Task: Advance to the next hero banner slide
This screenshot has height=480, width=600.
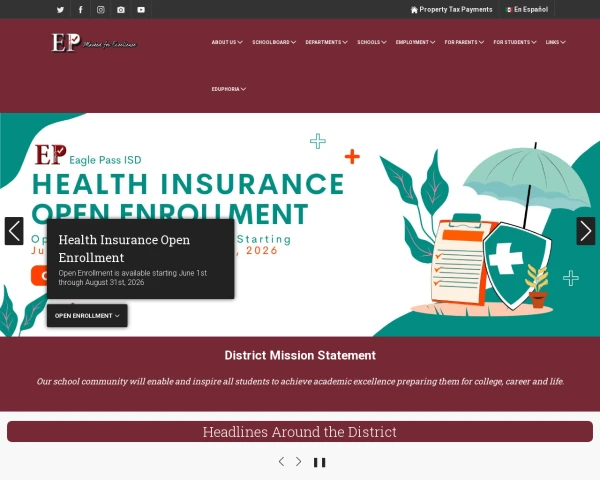Action: [x=586, y=231]
